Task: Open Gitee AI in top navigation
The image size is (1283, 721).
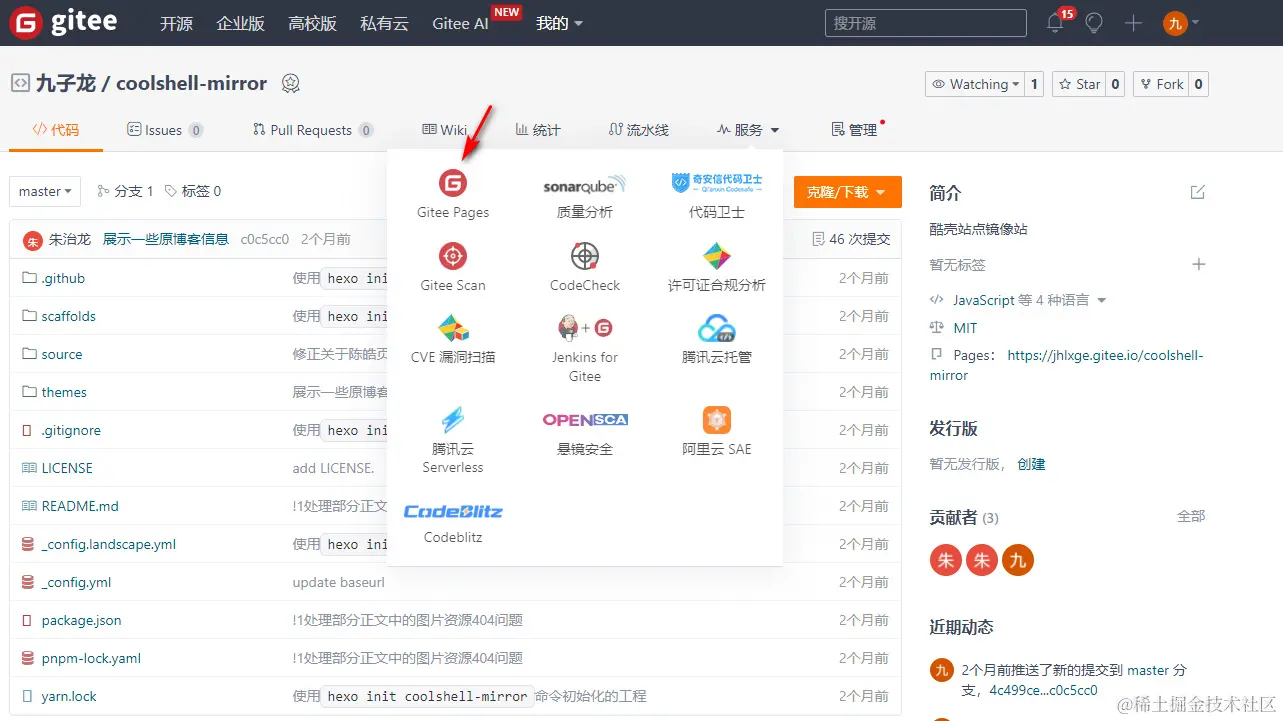Action: click(460, 23)
